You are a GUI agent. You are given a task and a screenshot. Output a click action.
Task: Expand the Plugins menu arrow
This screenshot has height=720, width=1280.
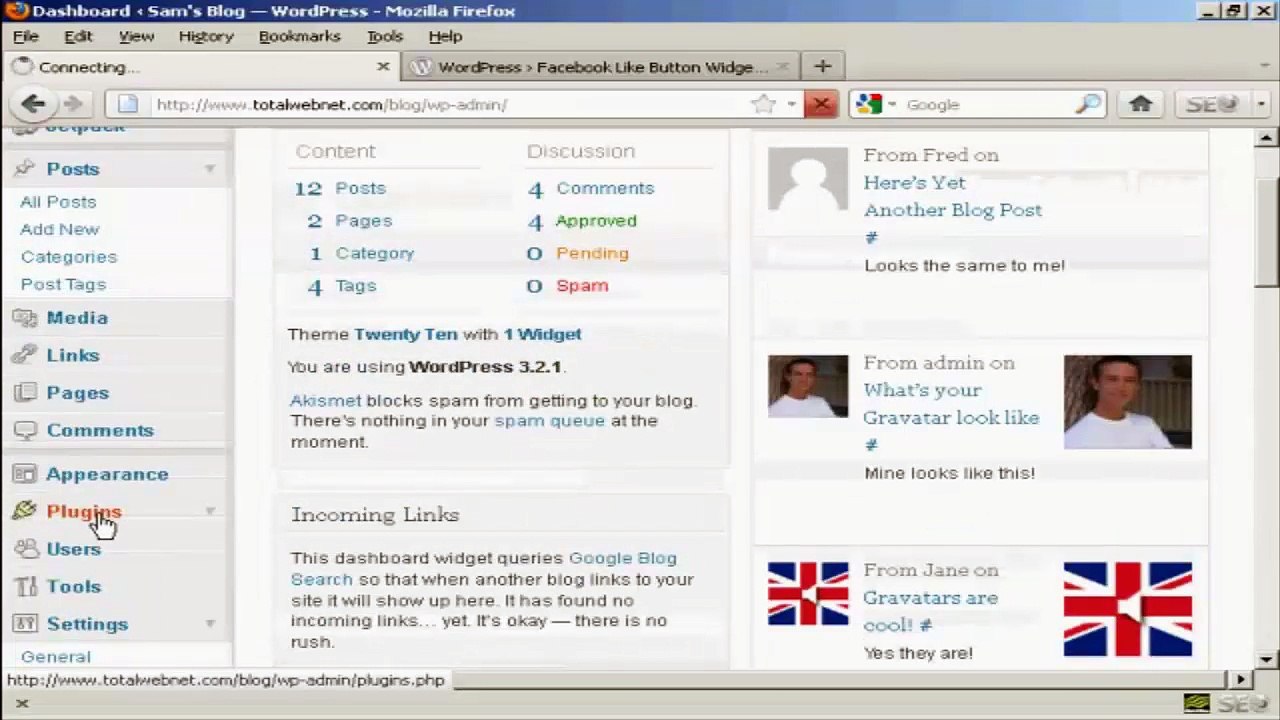coord(210,511)
